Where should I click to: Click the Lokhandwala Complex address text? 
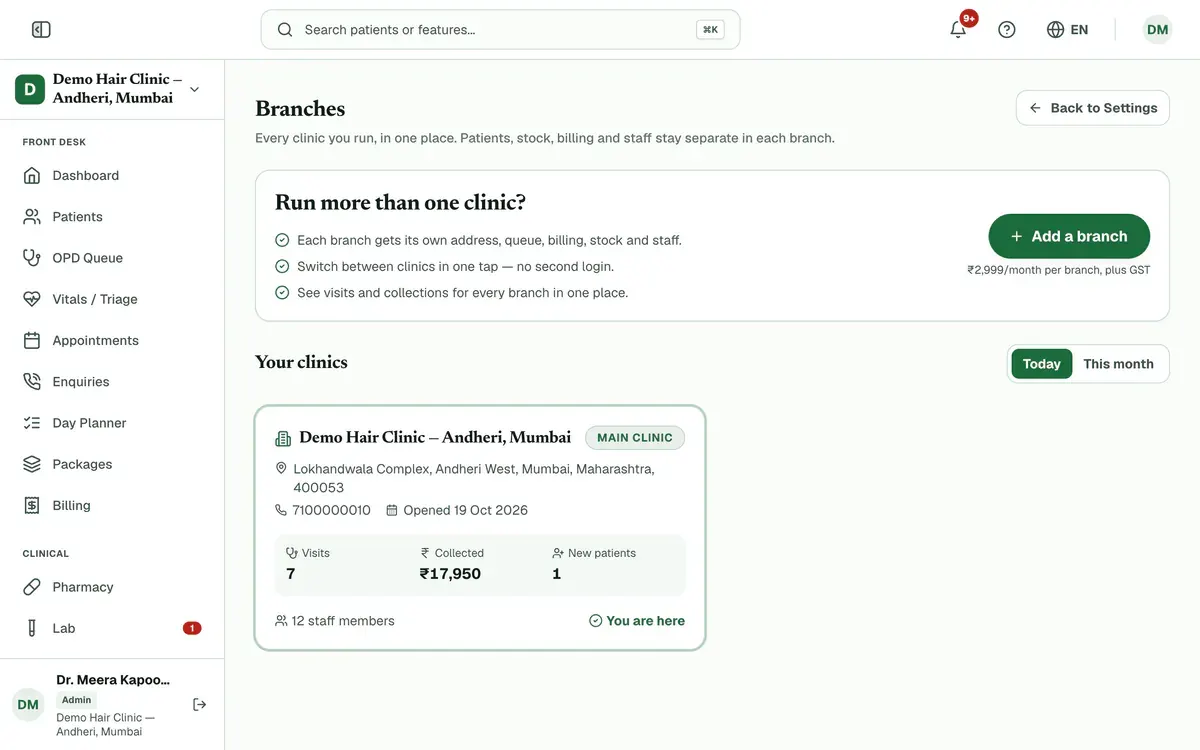tap(474, 478)
